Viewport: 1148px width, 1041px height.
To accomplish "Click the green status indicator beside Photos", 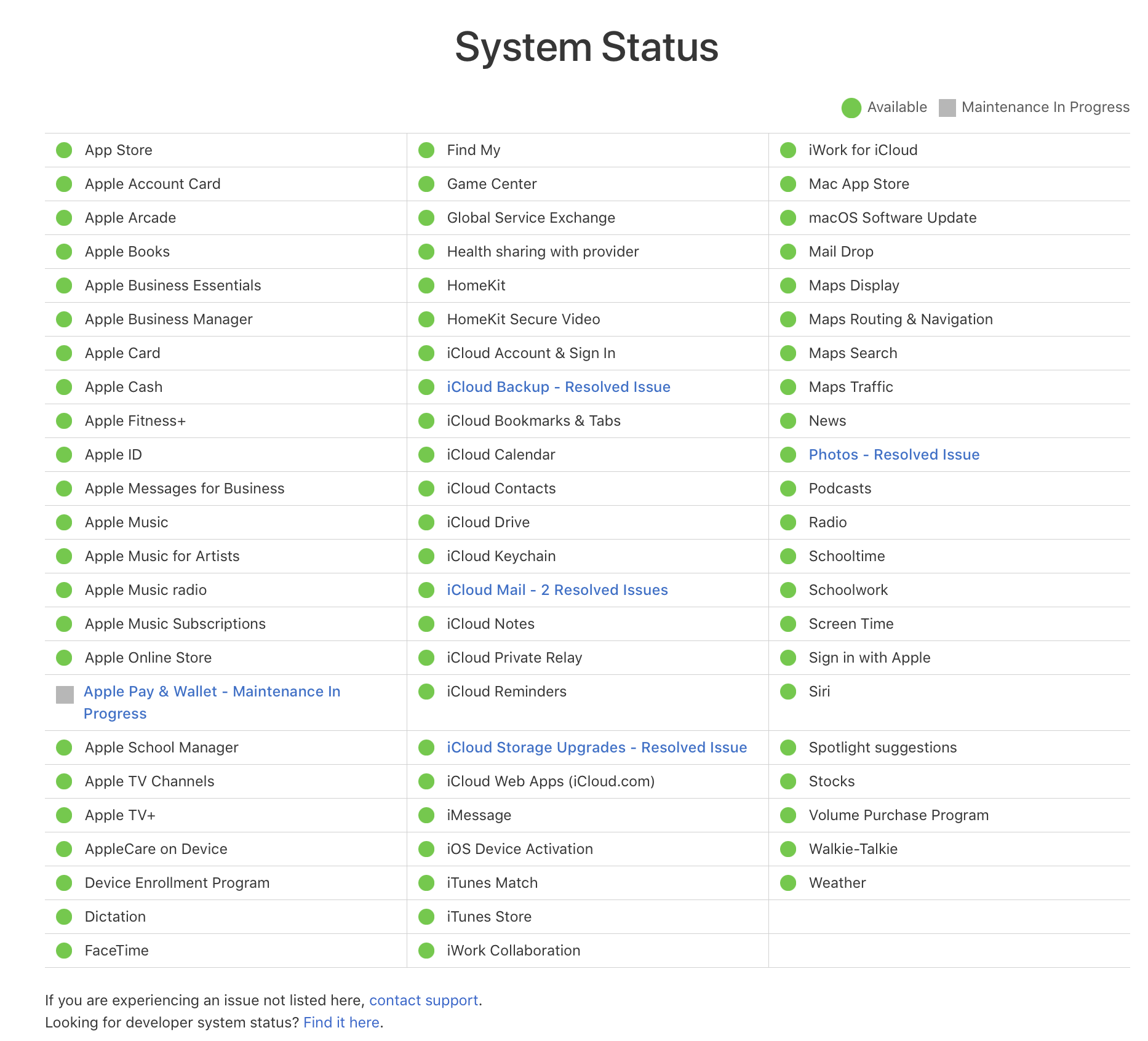I will click(x=788, y=455).
